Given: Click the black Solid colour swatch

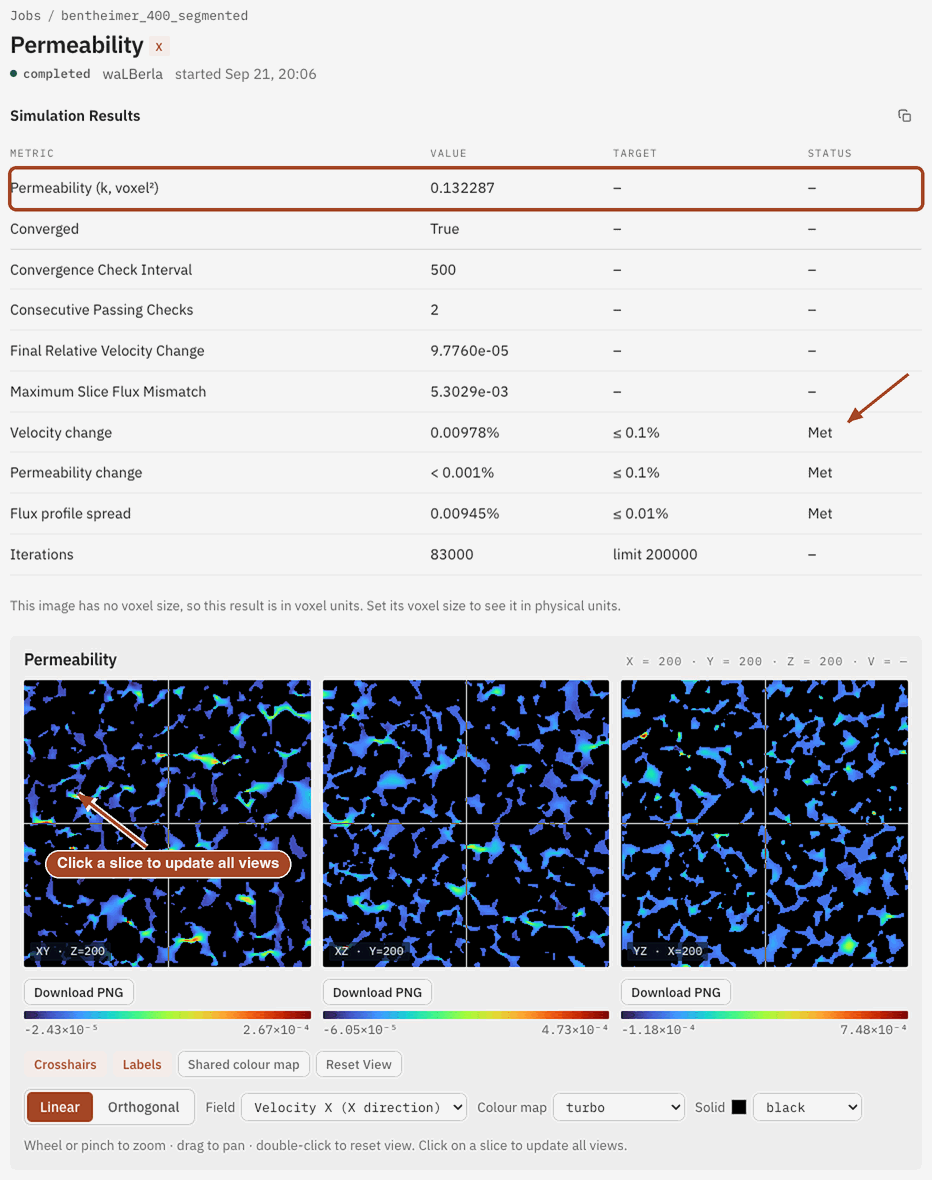Looking at the screenshot, I should click(739, 1107).
